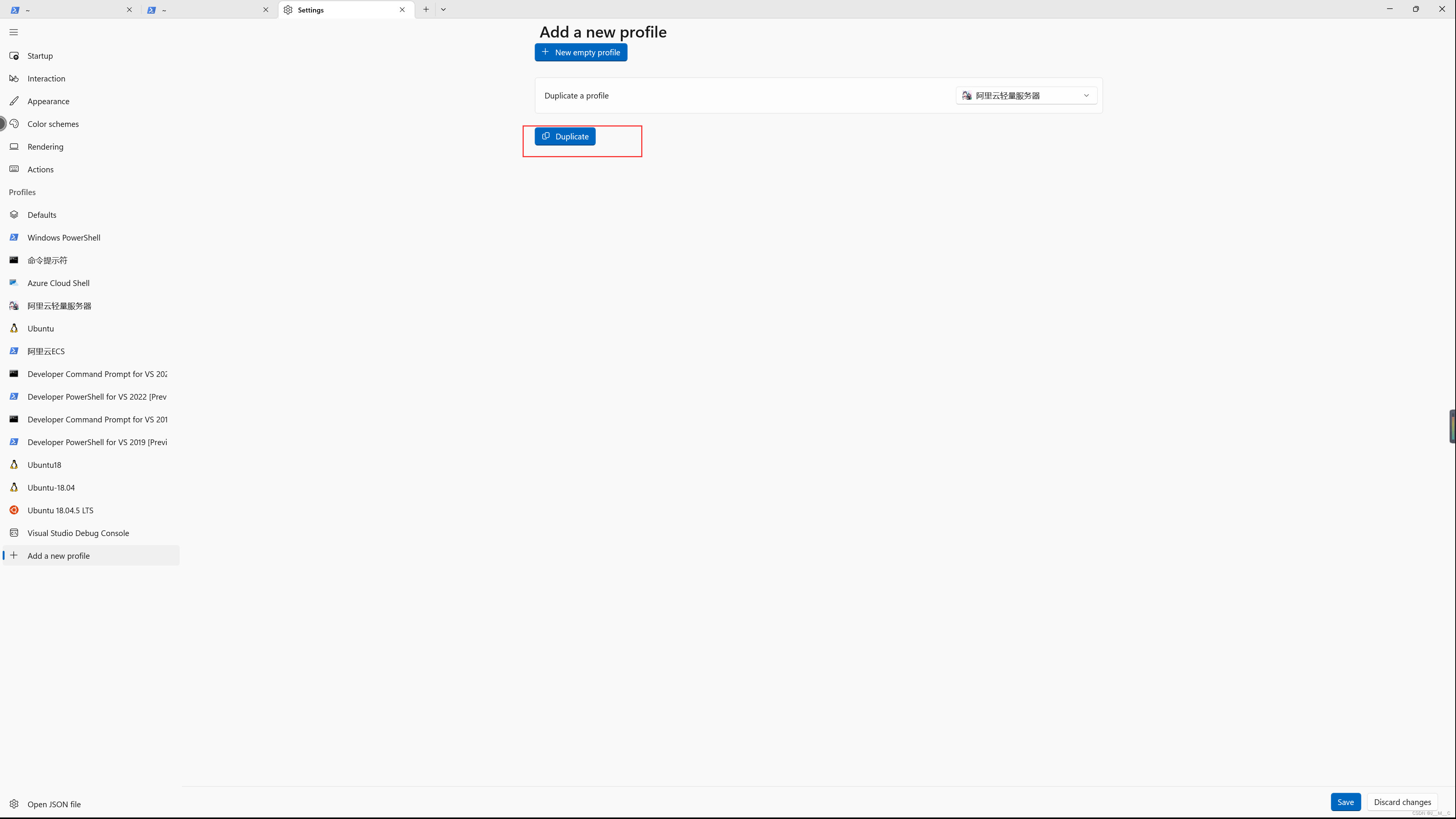Click the Duplicate button

point(565,137)
